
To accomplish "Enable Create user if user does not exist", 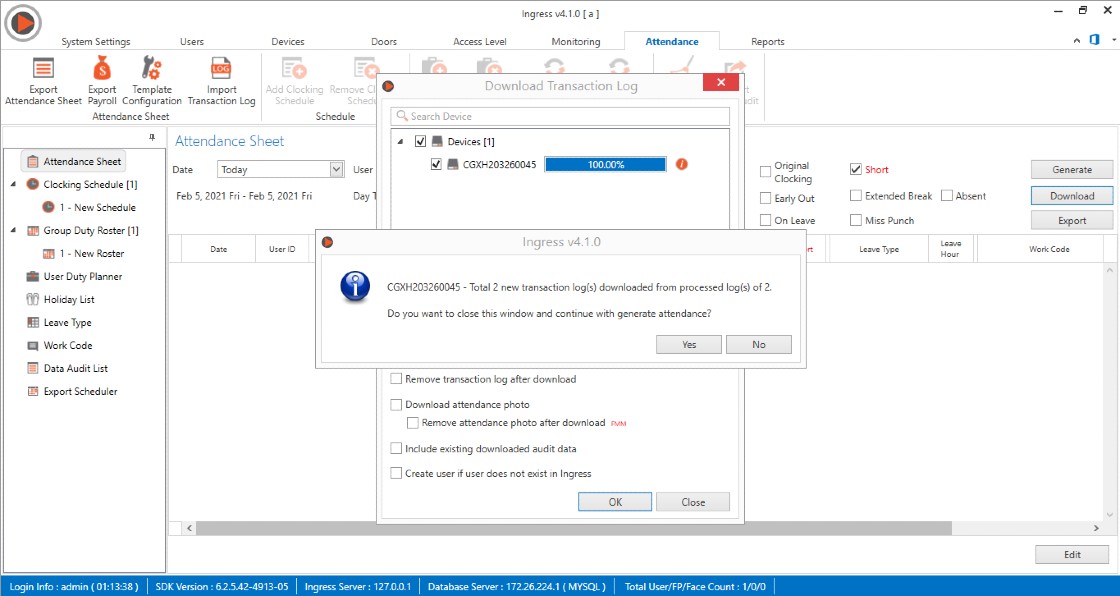I will tap(396, 473).
